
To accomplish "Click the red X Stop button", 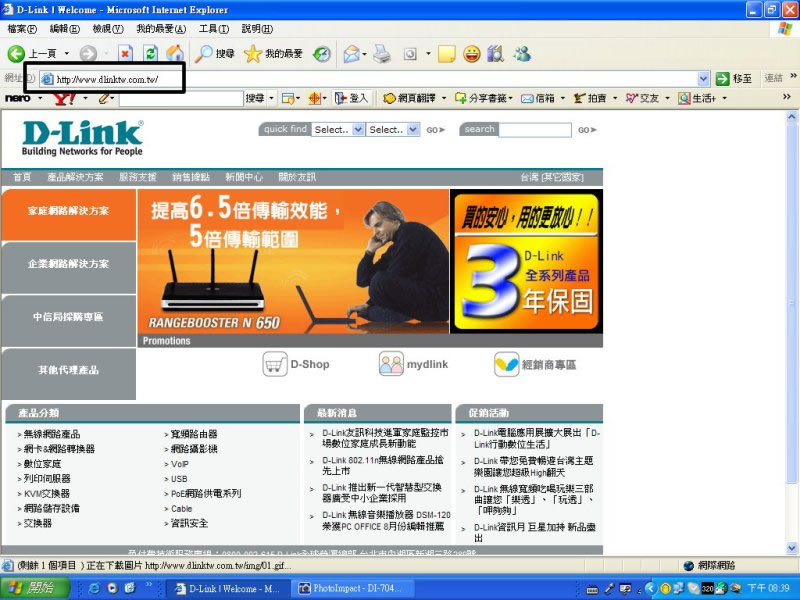I will click(x=126, y=54).
